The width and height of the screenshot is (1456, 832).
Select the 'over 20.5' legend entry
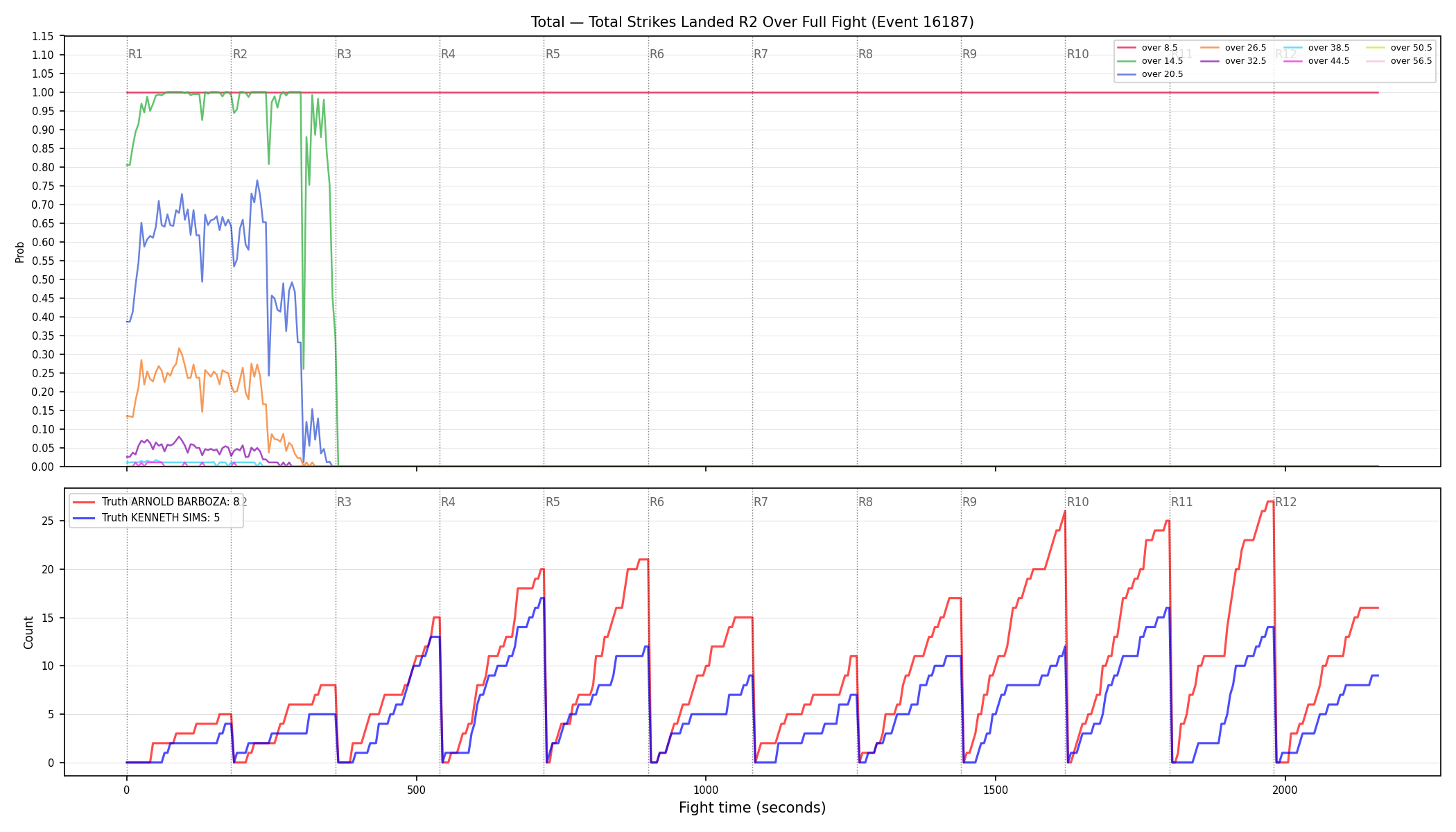(1150, 74)
